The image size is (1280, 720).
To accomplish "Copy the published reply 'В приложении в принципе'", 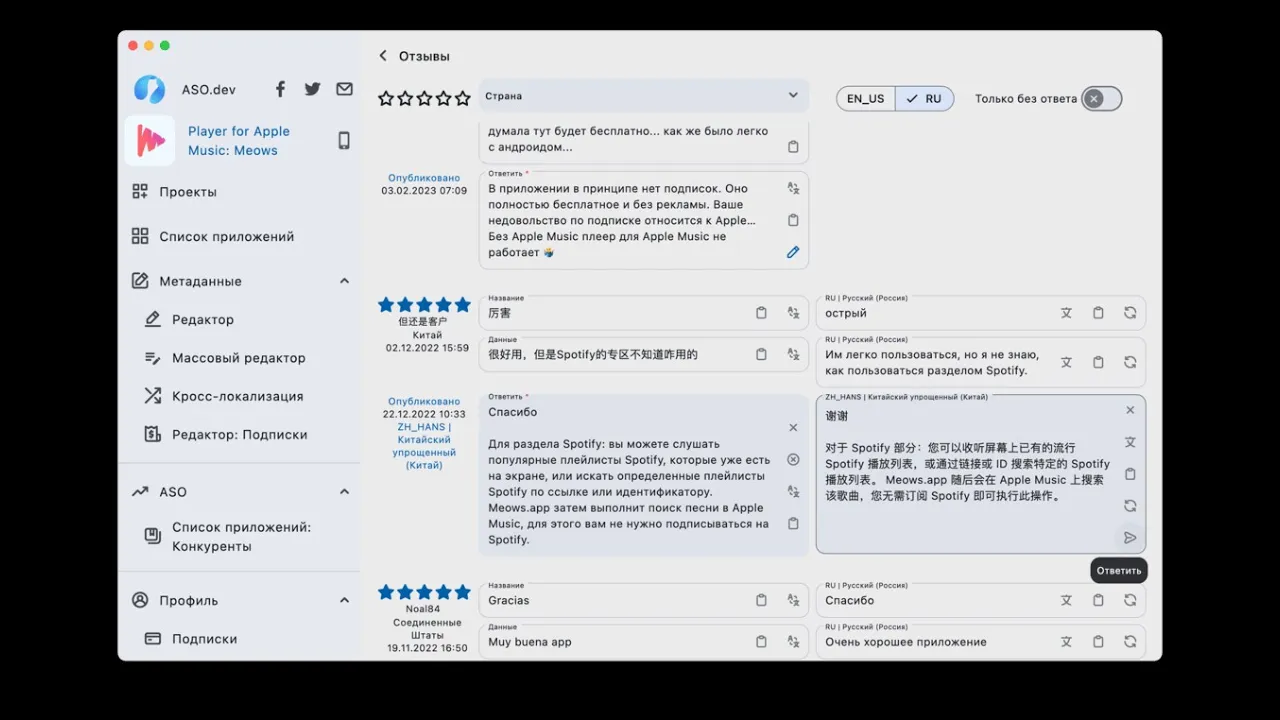I will click(x=793, y=220).
